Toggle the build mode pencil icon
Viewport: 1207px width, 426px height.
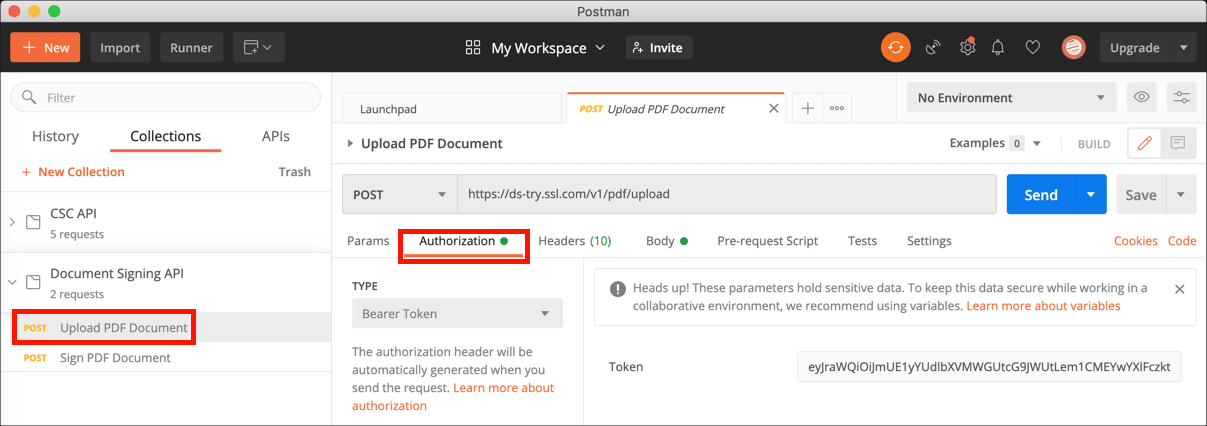click(1144, 143)
